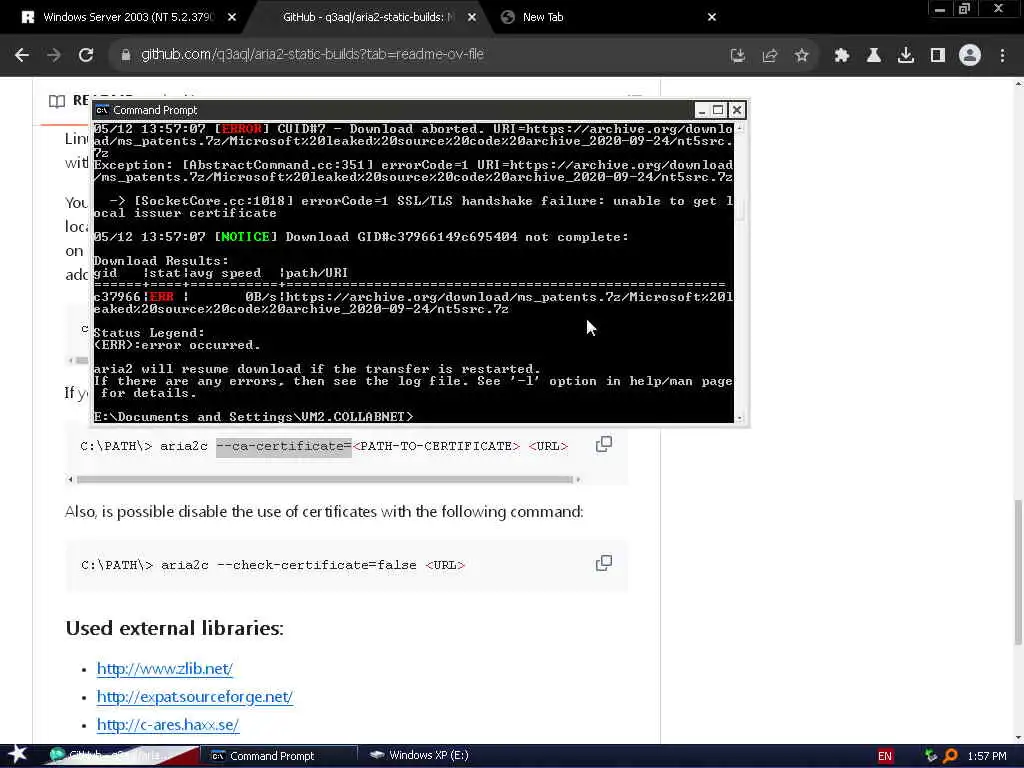Click the Command Prompt vertical scrollbar
The height and width of the screenshot is (768, 1024).
[739, 272]
